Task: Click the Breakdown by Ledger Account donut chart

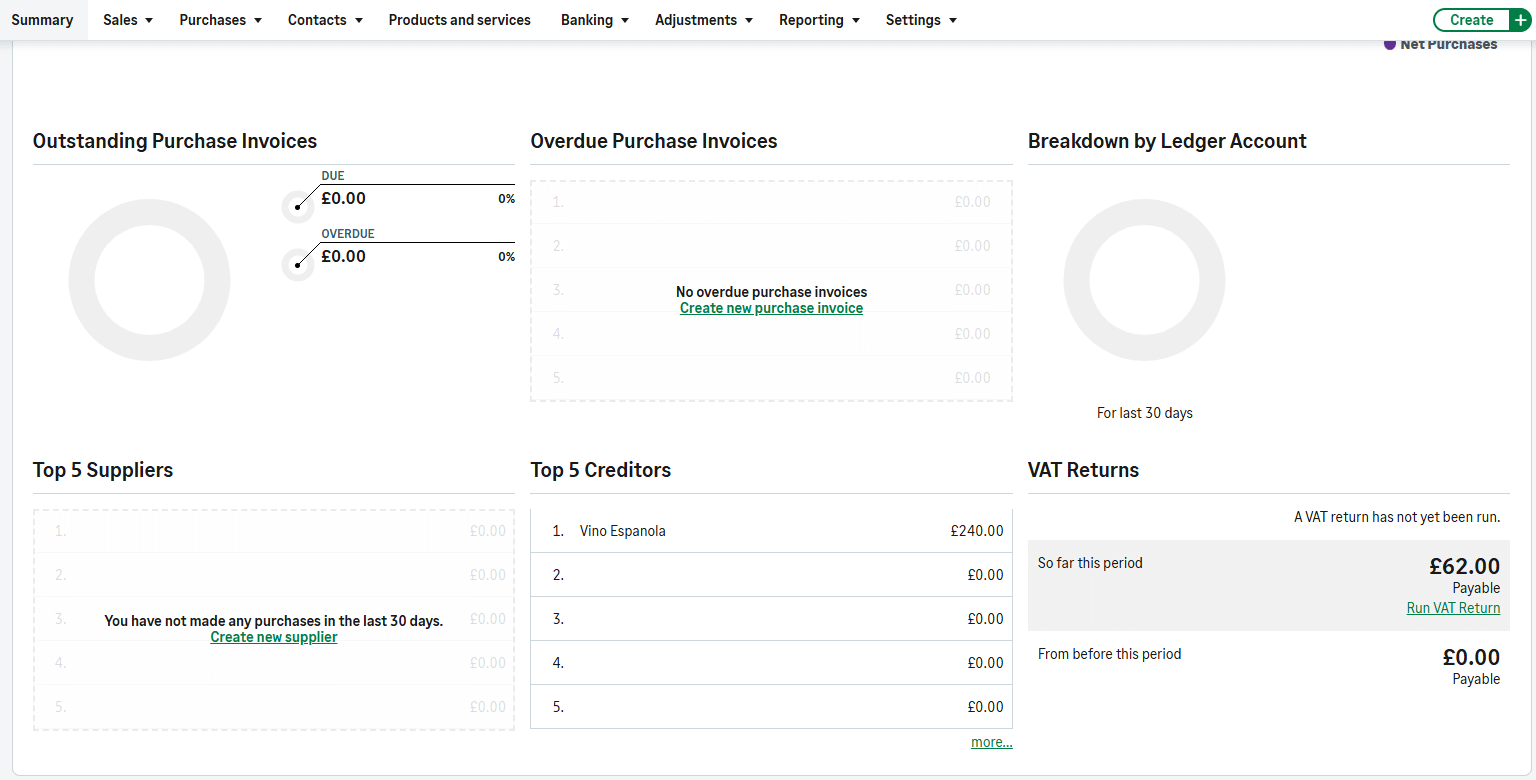Action: 1144,281
